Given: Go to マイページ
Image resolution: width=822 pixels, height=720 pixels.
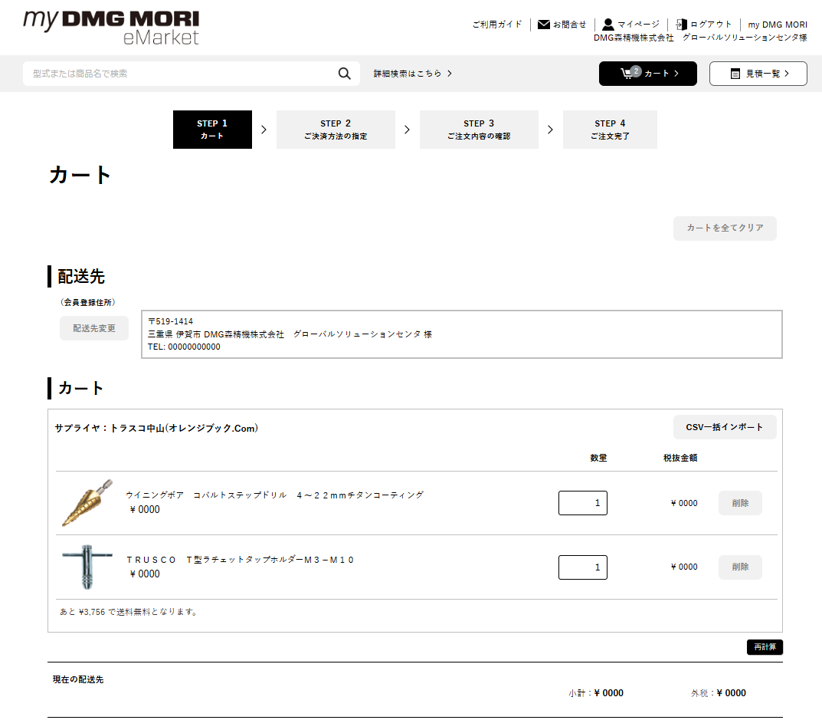Looking at the screenshot, I should tap(638, 24).
